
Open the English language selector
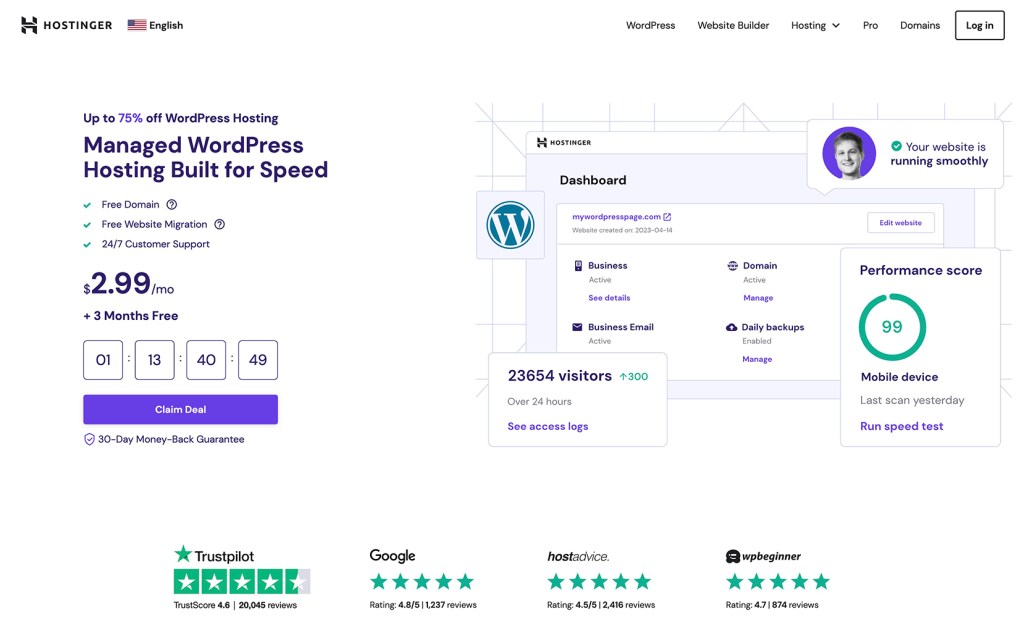(155, 25)
